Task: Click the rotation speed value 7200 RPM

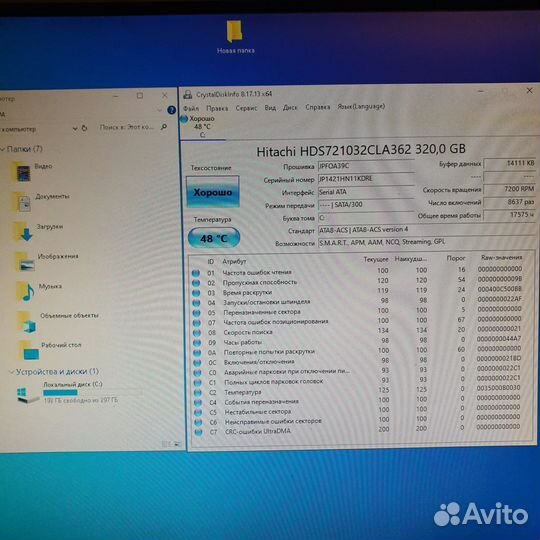Action: pos(510,189)
